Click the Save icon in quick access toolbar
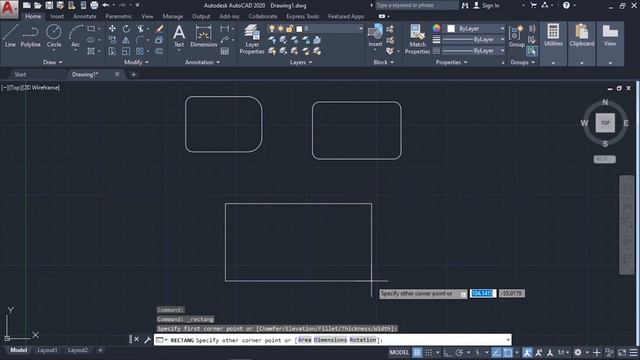Viewport: 640px width, 360px height. pyautogui.click(x=49, y=5)
